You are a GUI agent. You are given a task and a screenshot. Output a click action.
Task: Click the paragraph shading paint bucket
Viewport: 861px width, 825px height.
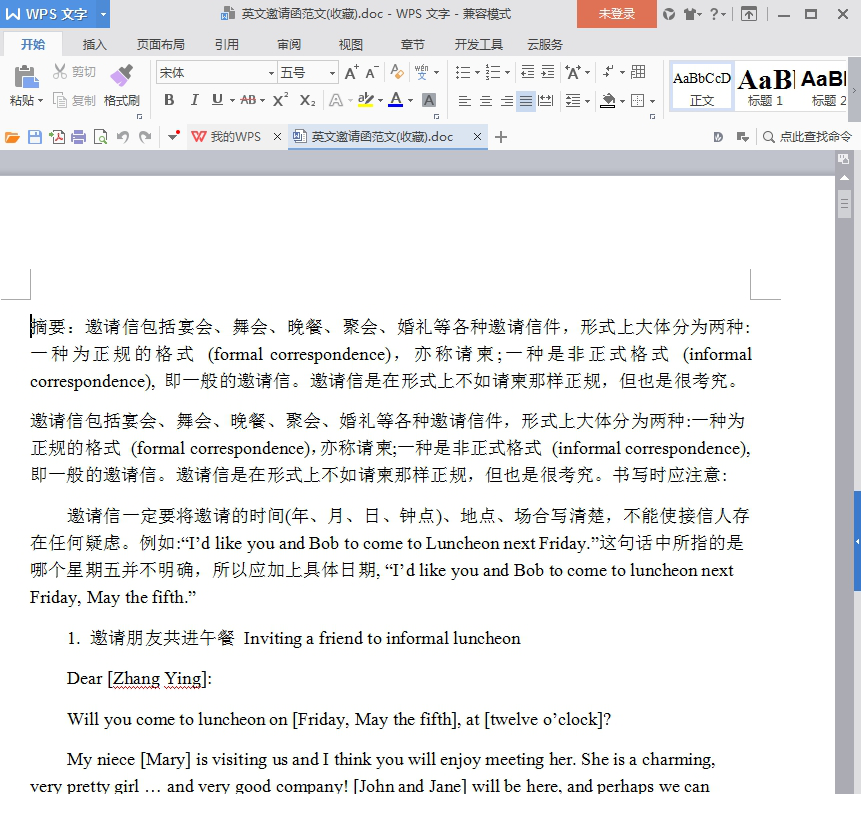607,101
